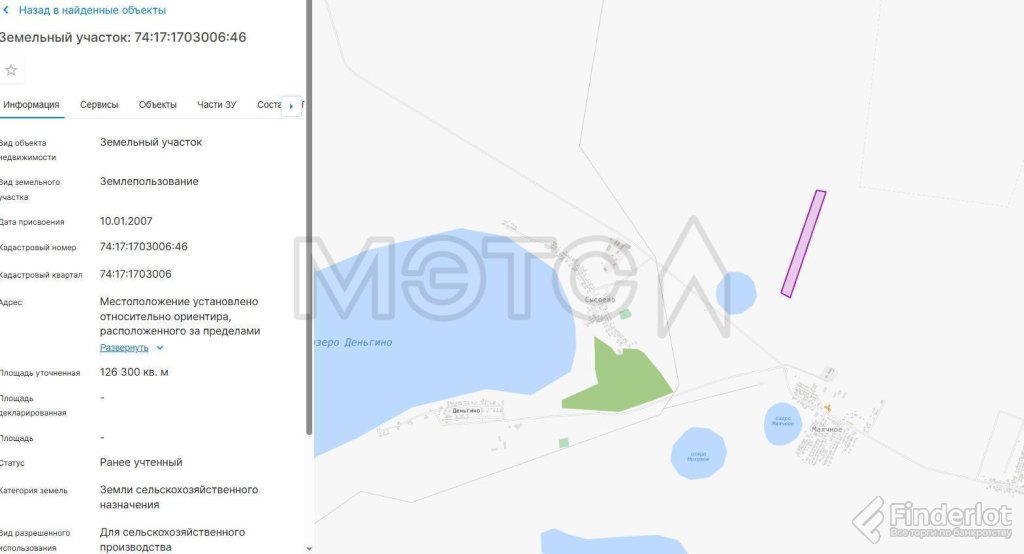Click tabs scroll-right arrow icon
The width and height of the screenshot is (1024, 554).
tap(291, 106)
